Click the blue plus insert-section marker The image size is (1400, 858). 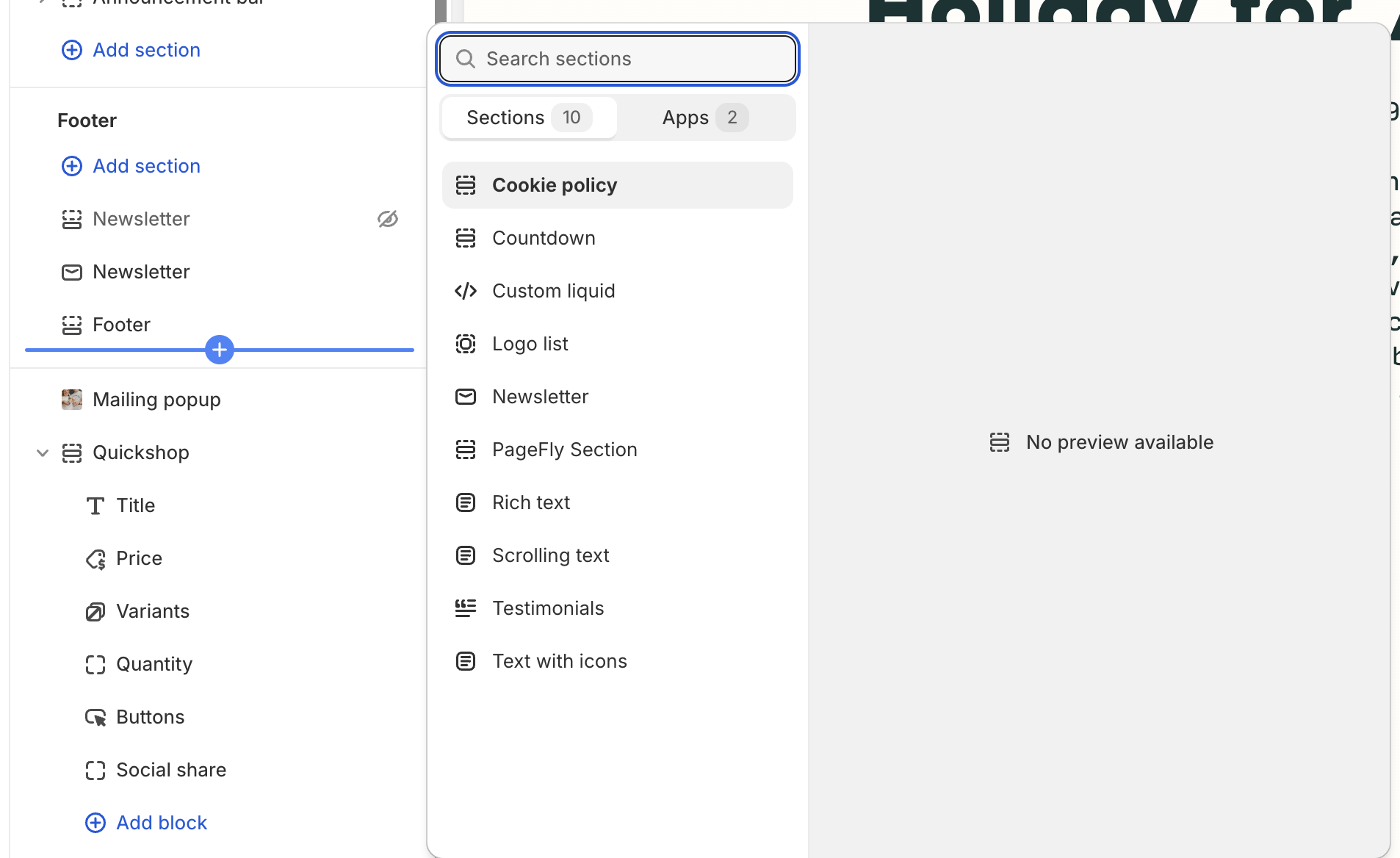(x=220, y=350)
